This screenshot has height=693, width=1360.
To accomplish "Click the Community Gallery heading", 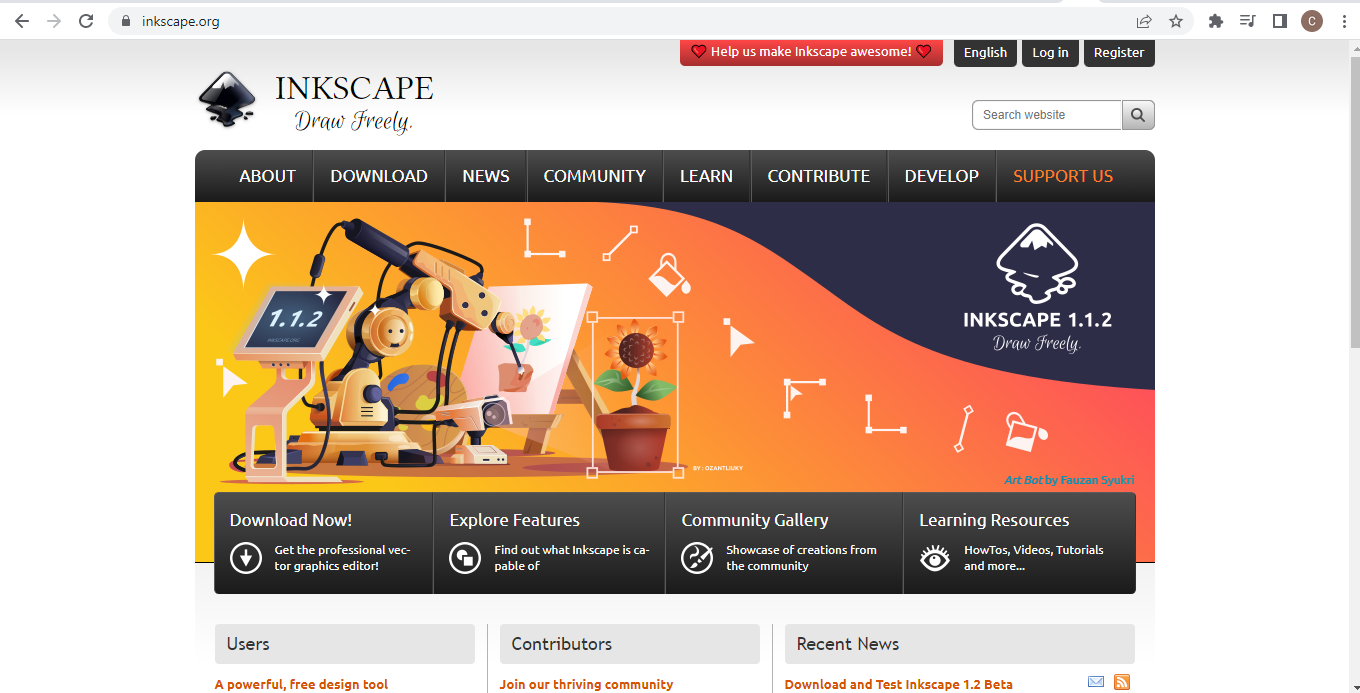I will (755, 520).
